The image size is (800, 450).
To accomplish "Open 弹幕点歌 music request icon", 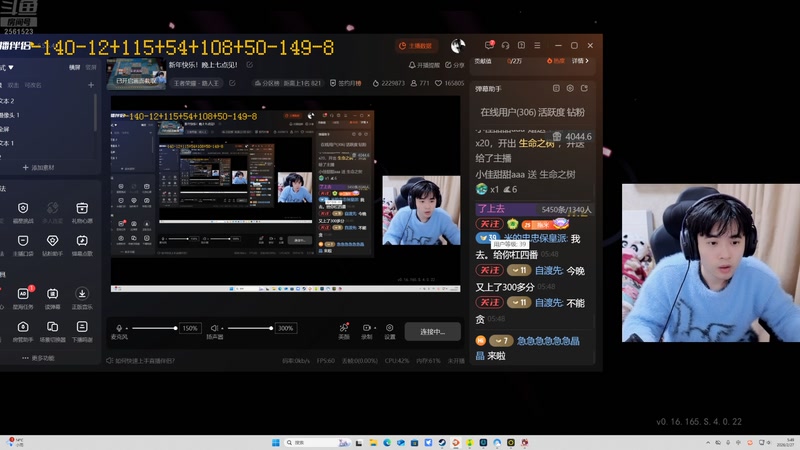I will pyautogui.click(x=82, y=241).
